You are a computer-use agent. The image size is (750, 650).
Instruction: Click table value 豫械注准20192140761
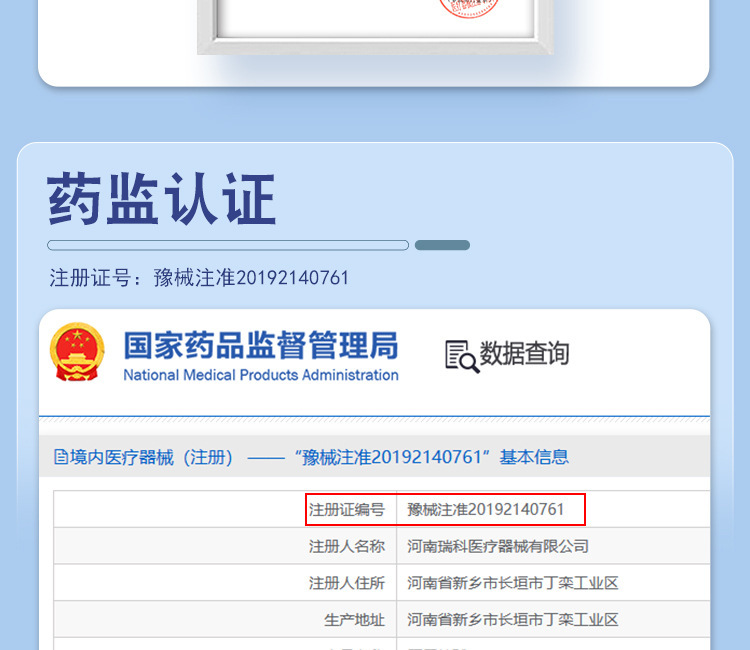(x=485, y=509)
